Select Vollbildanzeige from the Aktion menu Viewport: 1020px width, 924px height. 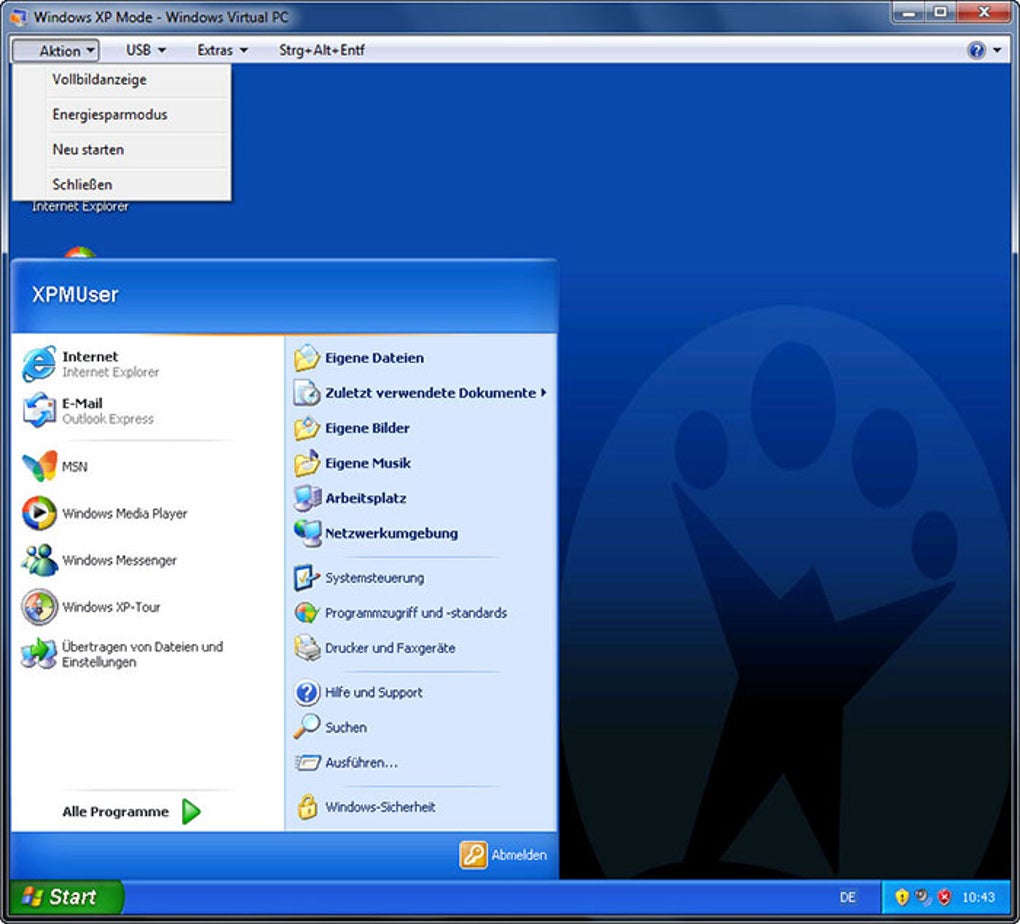121,80
